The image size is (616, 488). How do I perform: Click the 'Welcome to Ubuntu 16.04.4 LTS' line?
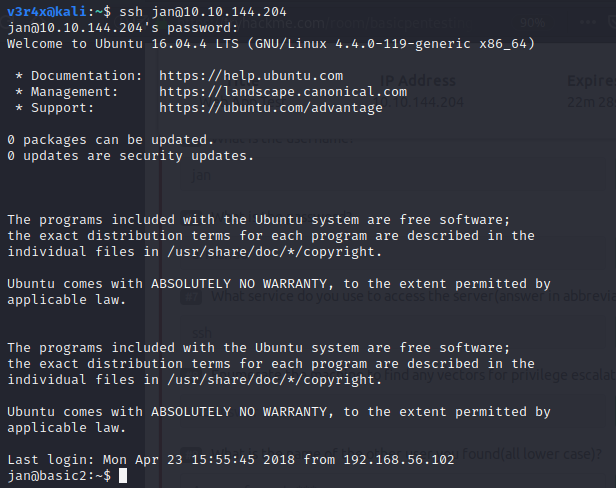coord(271,44)
